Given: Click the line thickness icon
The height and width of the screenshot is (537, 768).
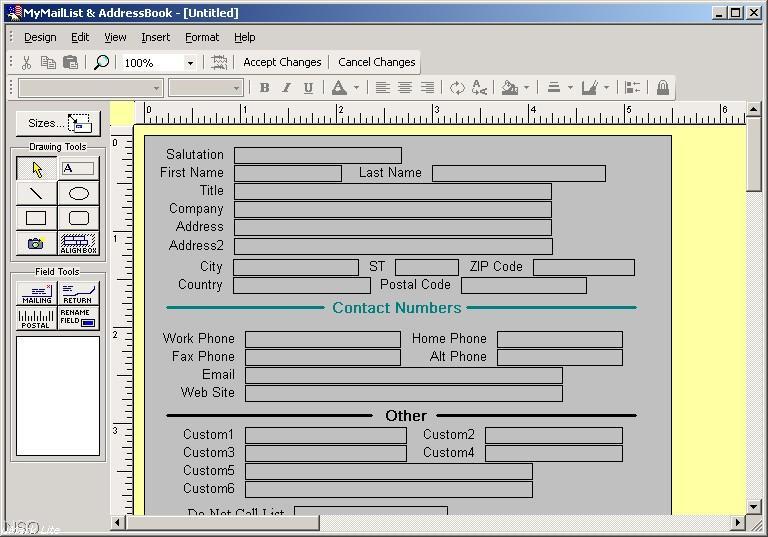Looking at the screenshot, I should tap(554, 88).
